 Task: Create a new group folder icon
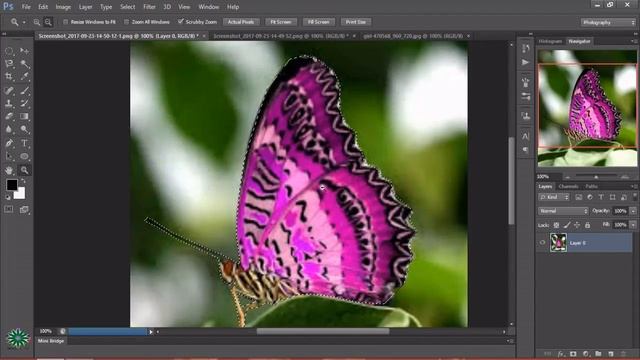598,354
